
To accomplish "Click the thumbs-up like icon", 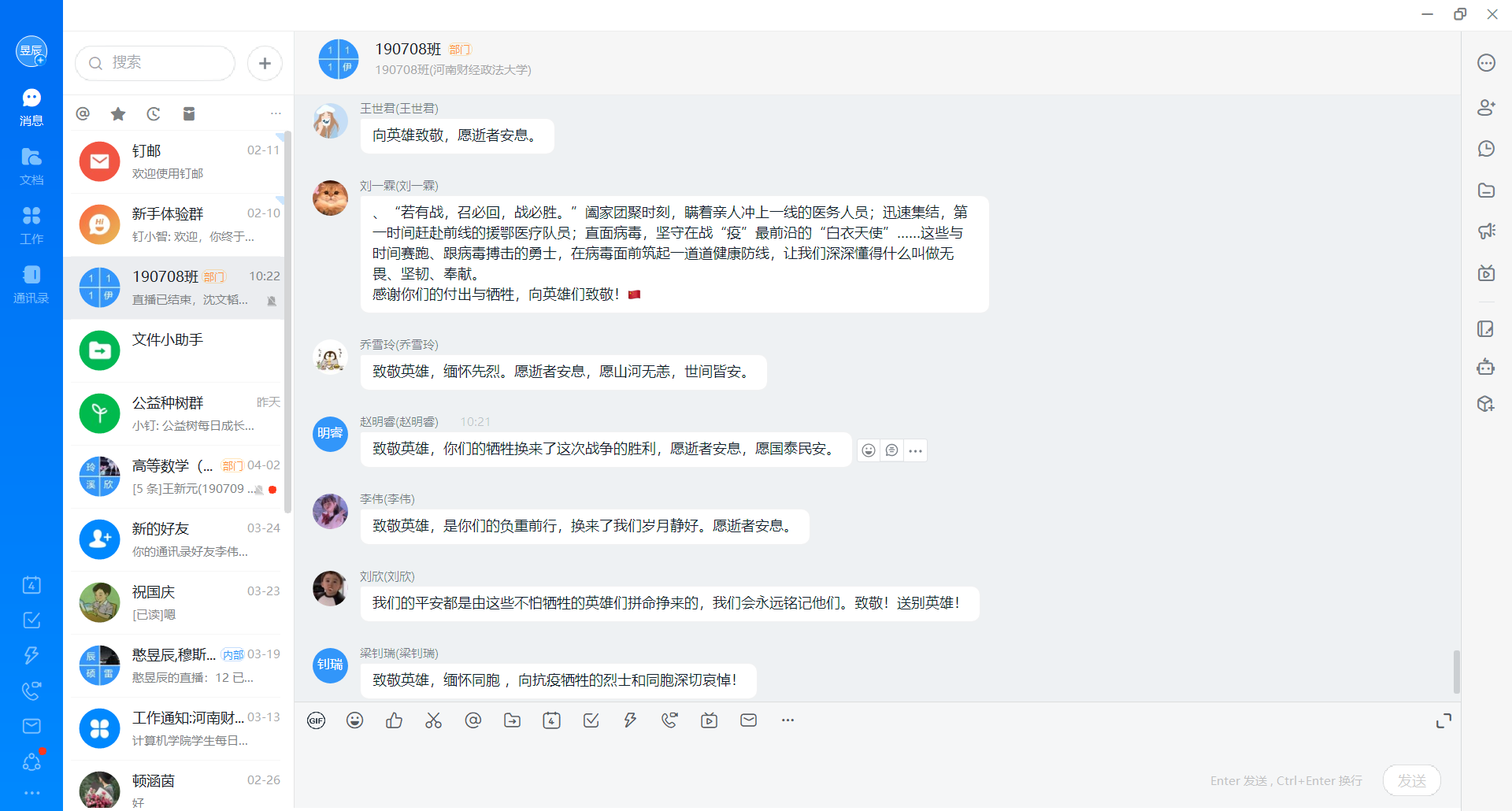I will point(395,720).
